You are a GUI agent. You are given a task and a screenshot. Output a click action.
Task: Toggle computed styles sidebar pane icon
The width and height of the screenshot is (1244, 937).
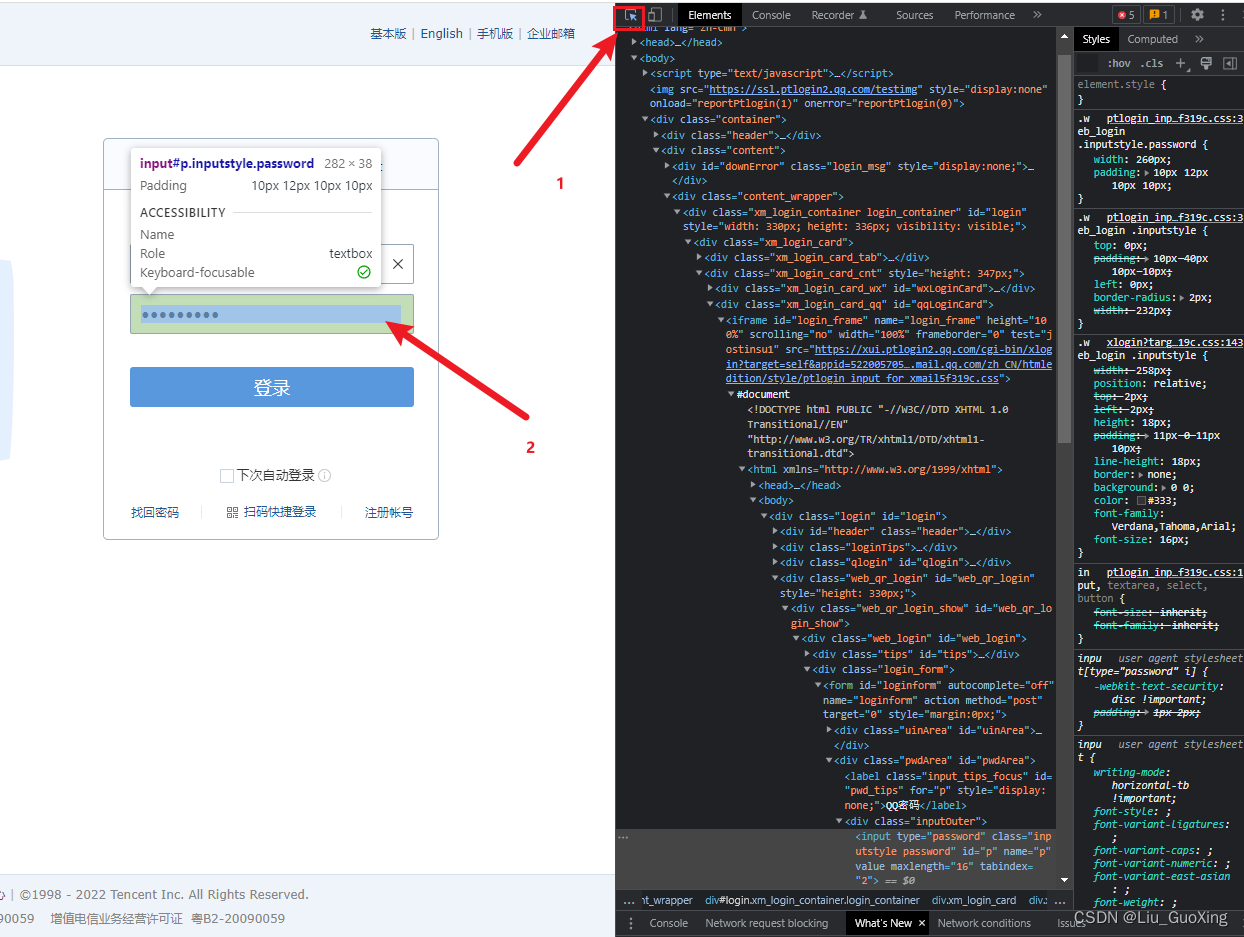pos(1230,63)
